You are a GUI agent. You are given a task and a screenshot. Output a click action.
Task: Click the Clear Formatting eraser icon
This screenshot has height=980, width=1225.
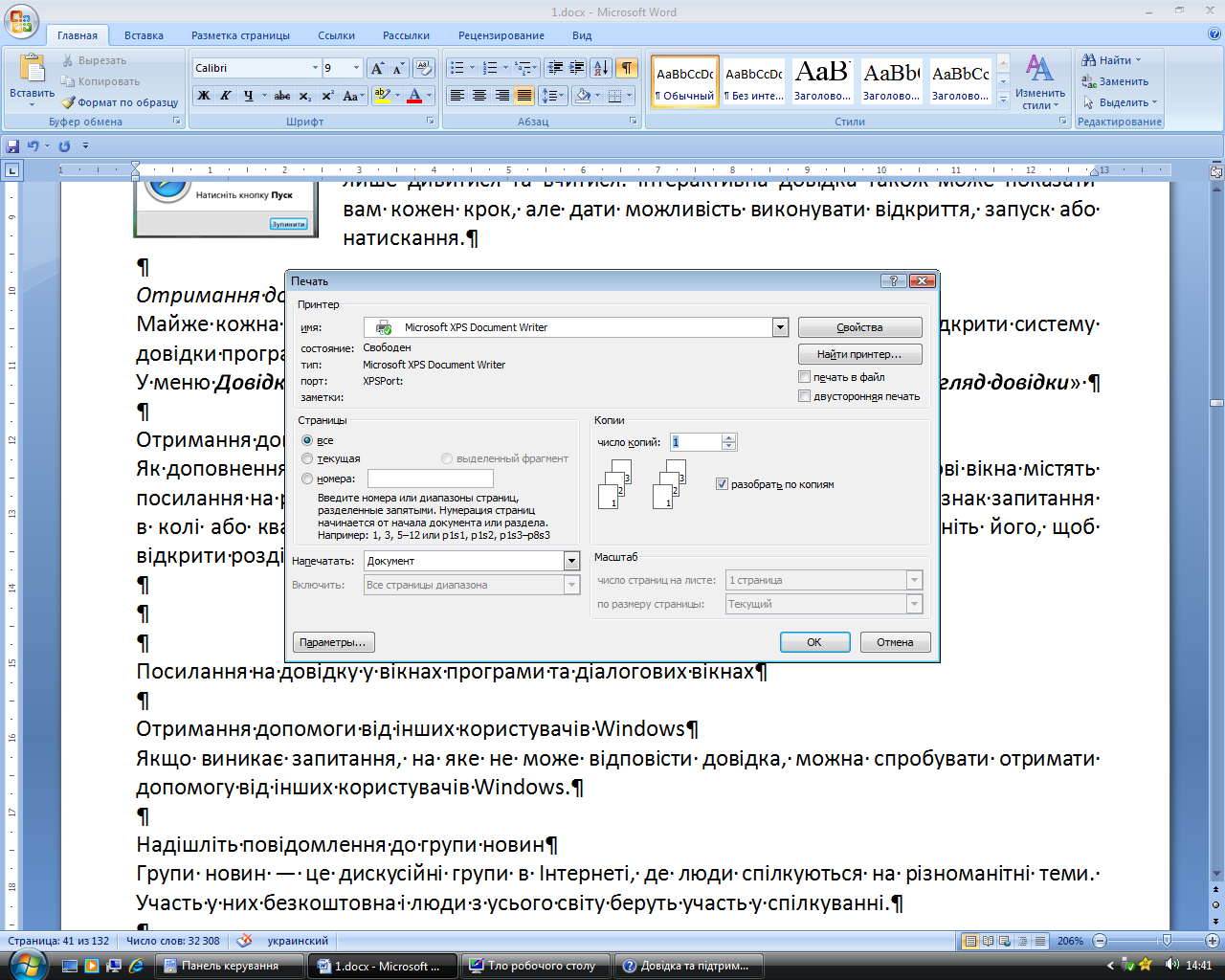[x=424, y=68]
